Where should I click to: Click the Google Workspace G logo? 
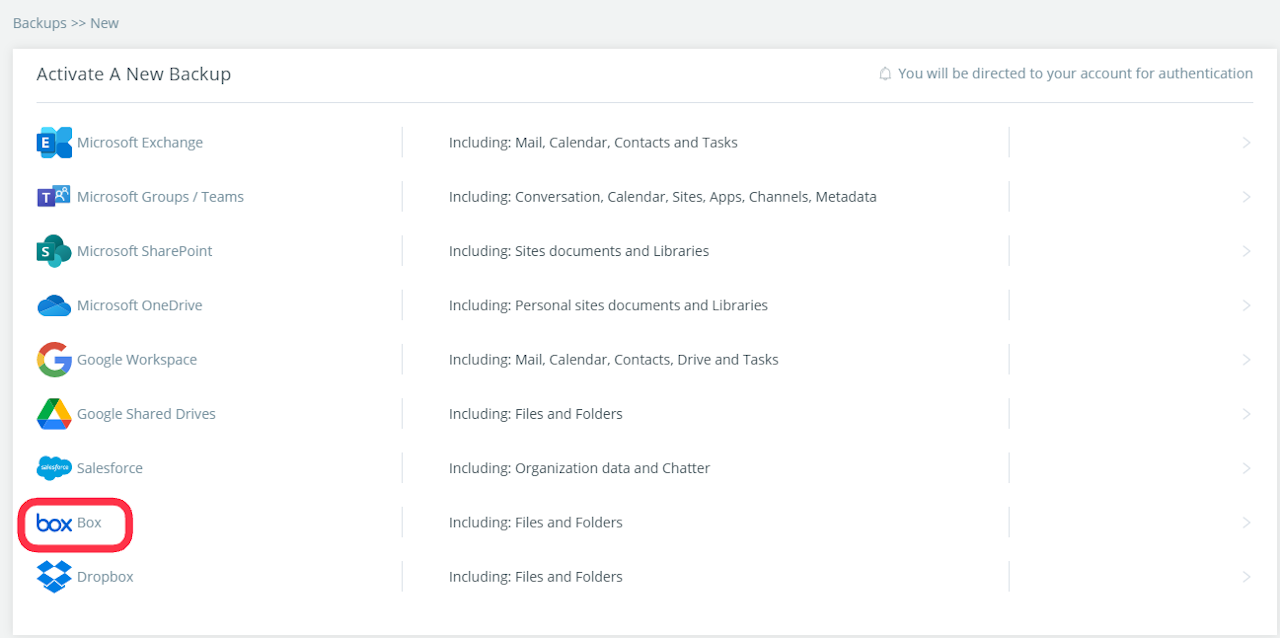54,360
